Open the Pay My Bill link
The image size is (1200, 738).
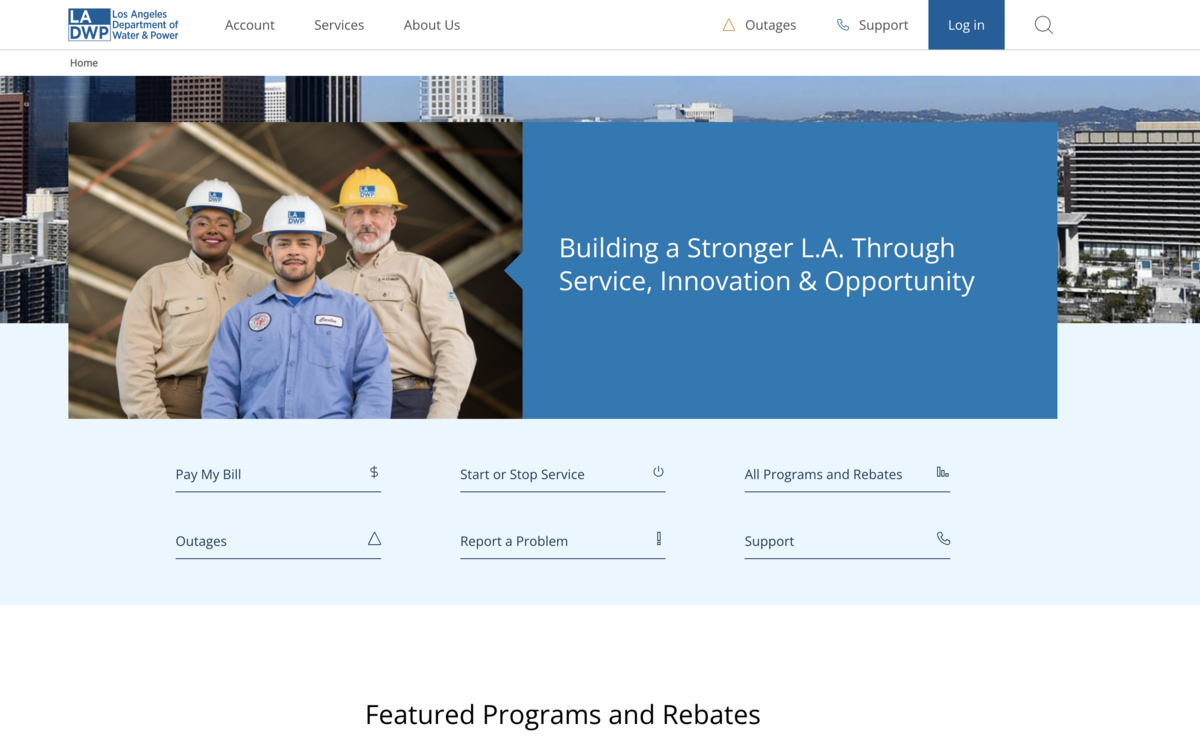208,474
